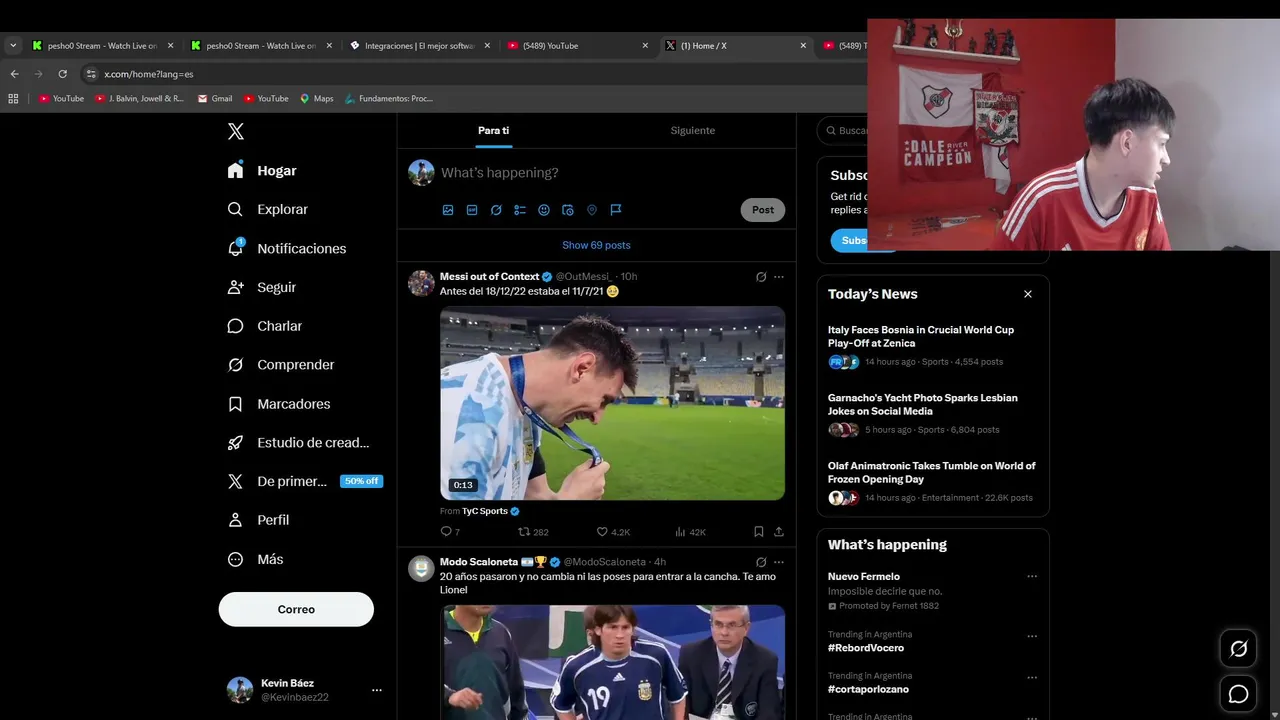Viewport: 1280px width, 720px height.
Task: Open Italy Faces Bosnia news story
Action: pyautogui.click(x=932, y=346)
